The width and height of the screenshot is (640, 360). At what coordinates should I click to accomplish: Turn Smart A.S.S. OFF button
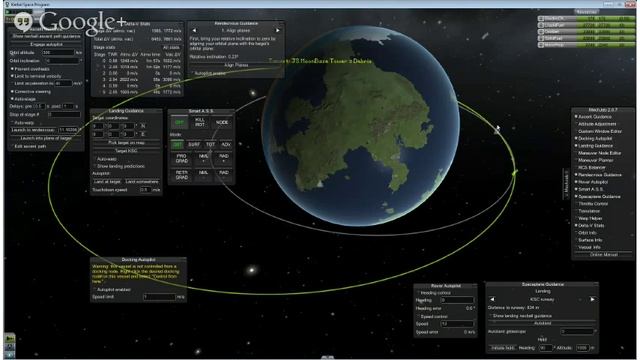point(180,122)
